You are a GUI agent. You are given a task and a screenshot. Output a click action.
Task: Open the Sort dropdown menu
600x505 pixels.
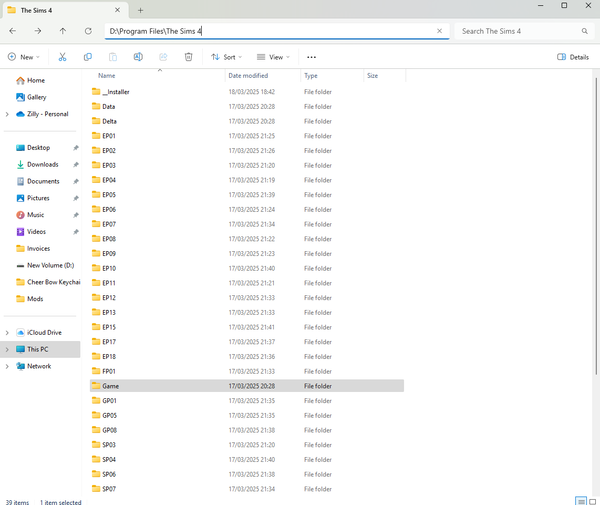tap(227, 57)
